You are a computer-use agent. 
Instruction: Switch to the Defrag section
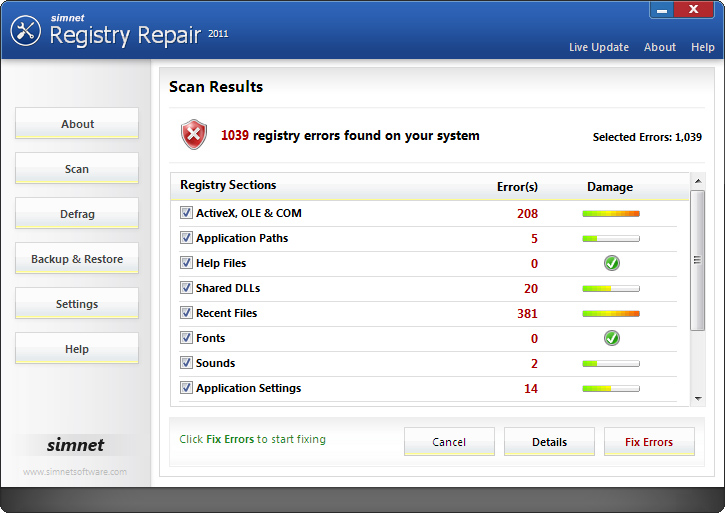(x=77, y=214)
